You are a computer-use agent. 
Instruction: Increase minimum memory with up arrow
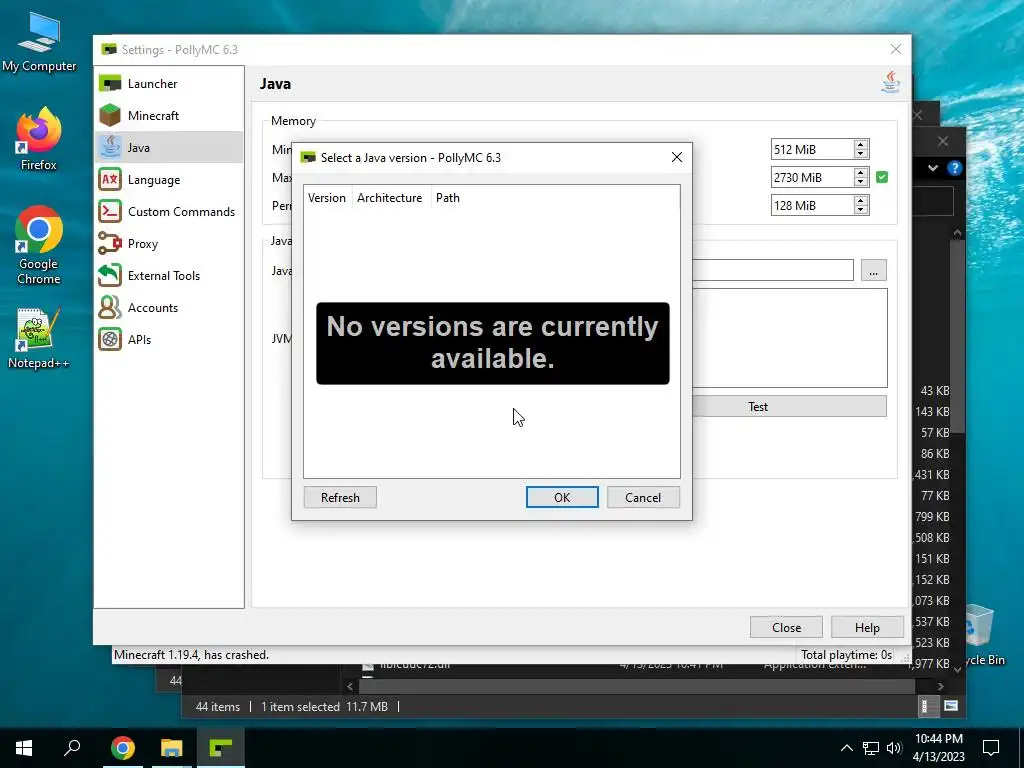pos(861,144)
